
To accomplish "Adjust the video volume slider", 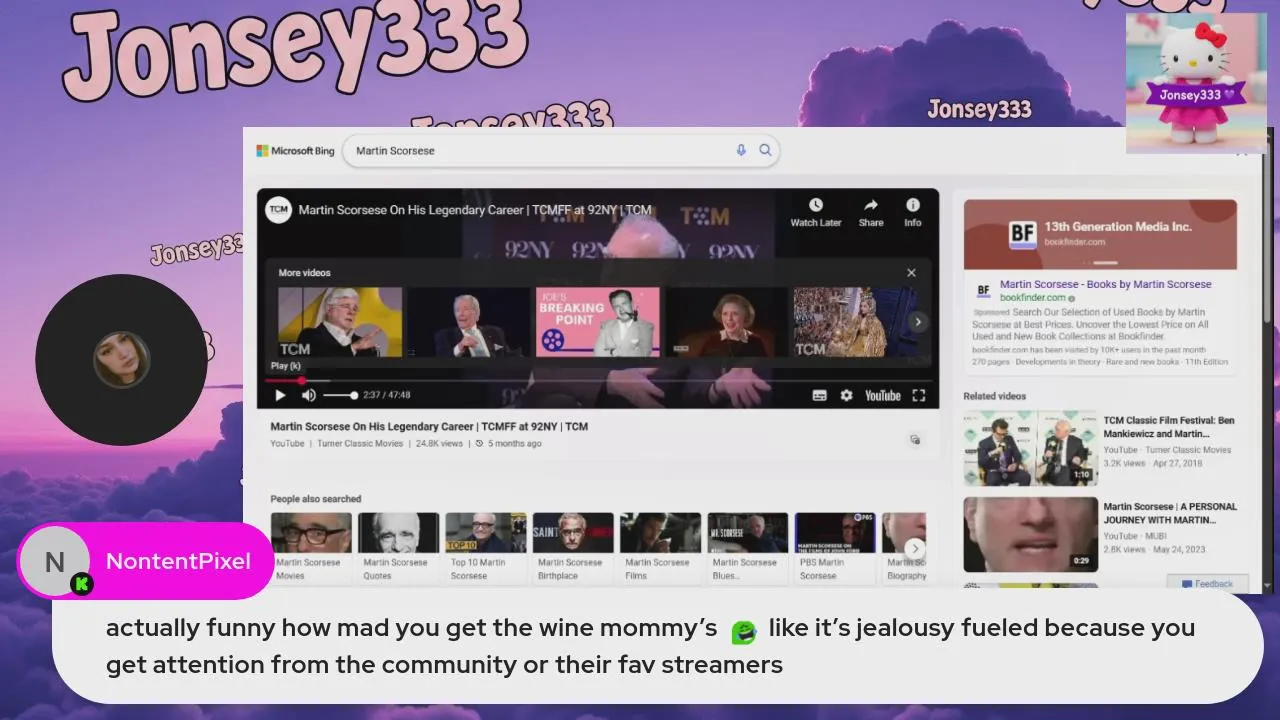I will (x=340, y=395).
